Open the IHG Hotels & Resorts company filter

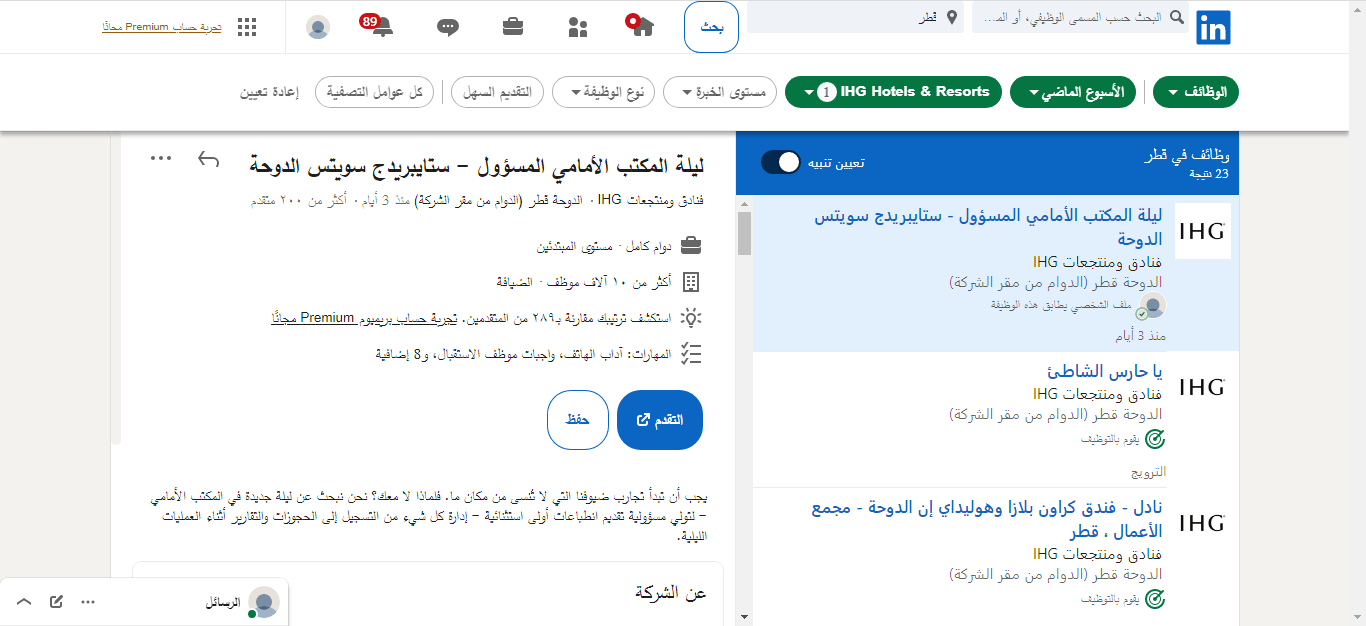click(x=894, y=92)
